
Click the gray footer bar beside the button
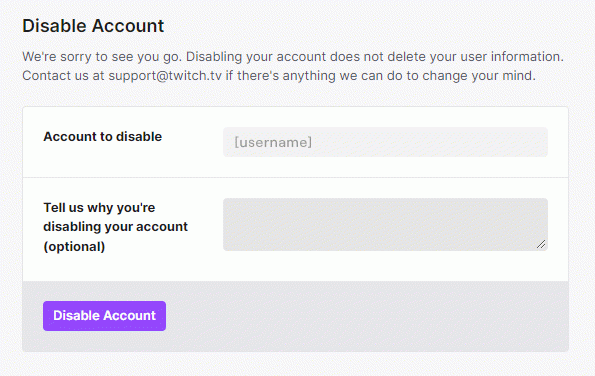364,316
